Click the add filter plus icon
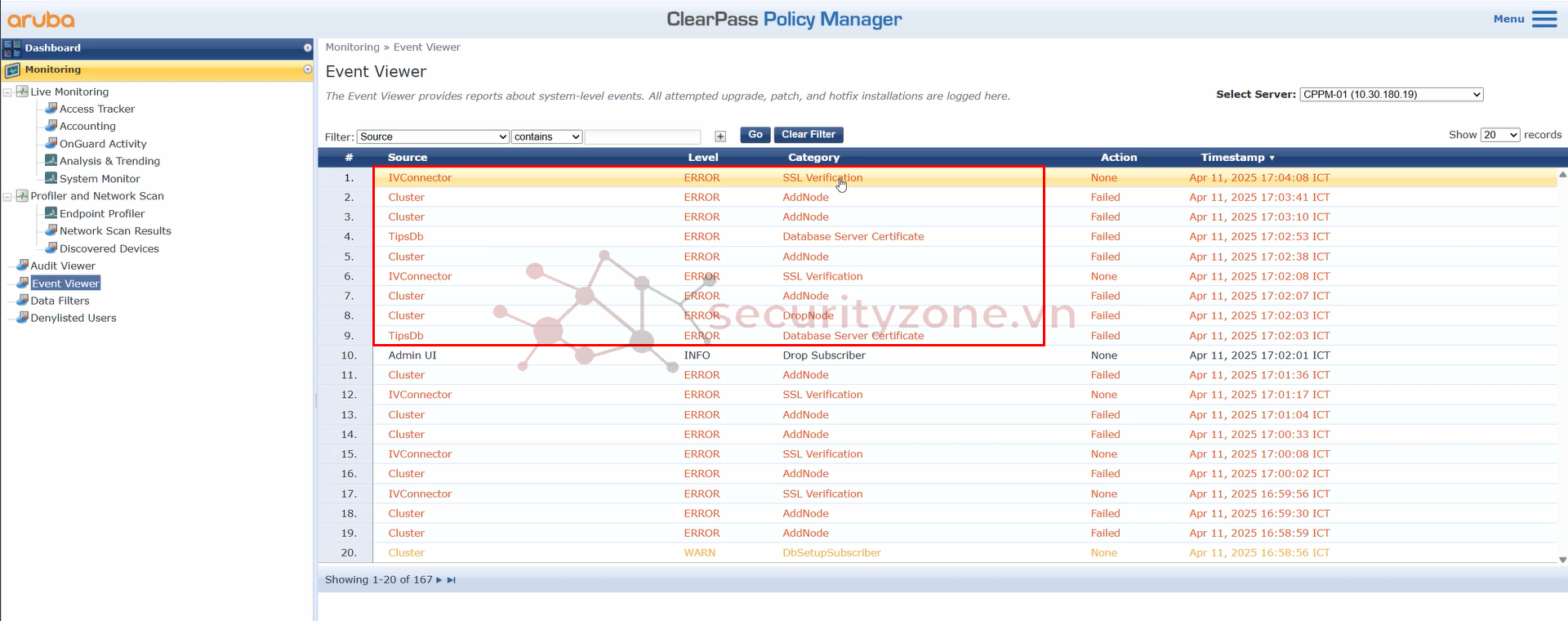Screen dimensions: 1568x621 [x=720, y=136]
